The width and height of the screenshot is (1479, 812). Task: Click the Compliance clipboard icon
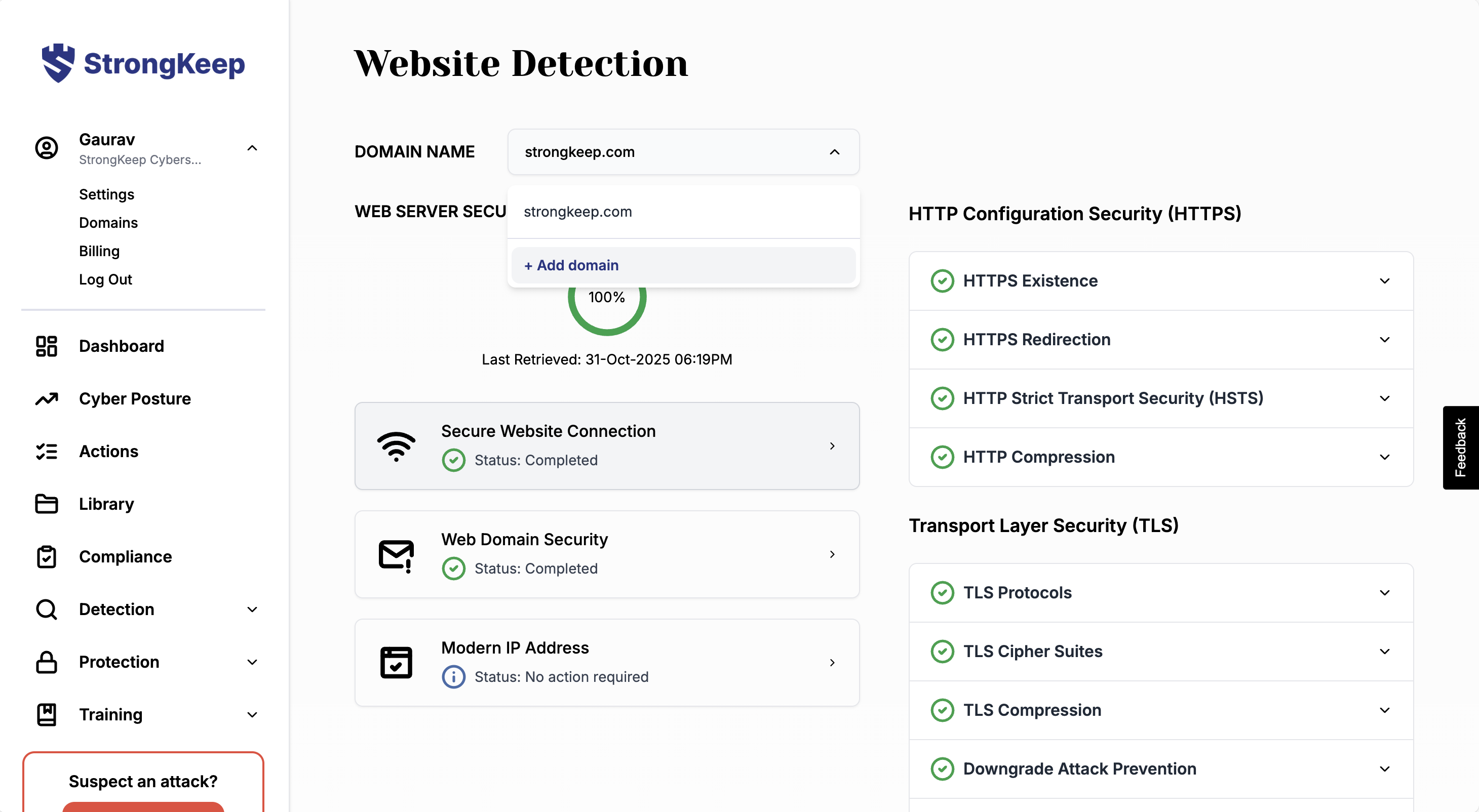(47, 557)
